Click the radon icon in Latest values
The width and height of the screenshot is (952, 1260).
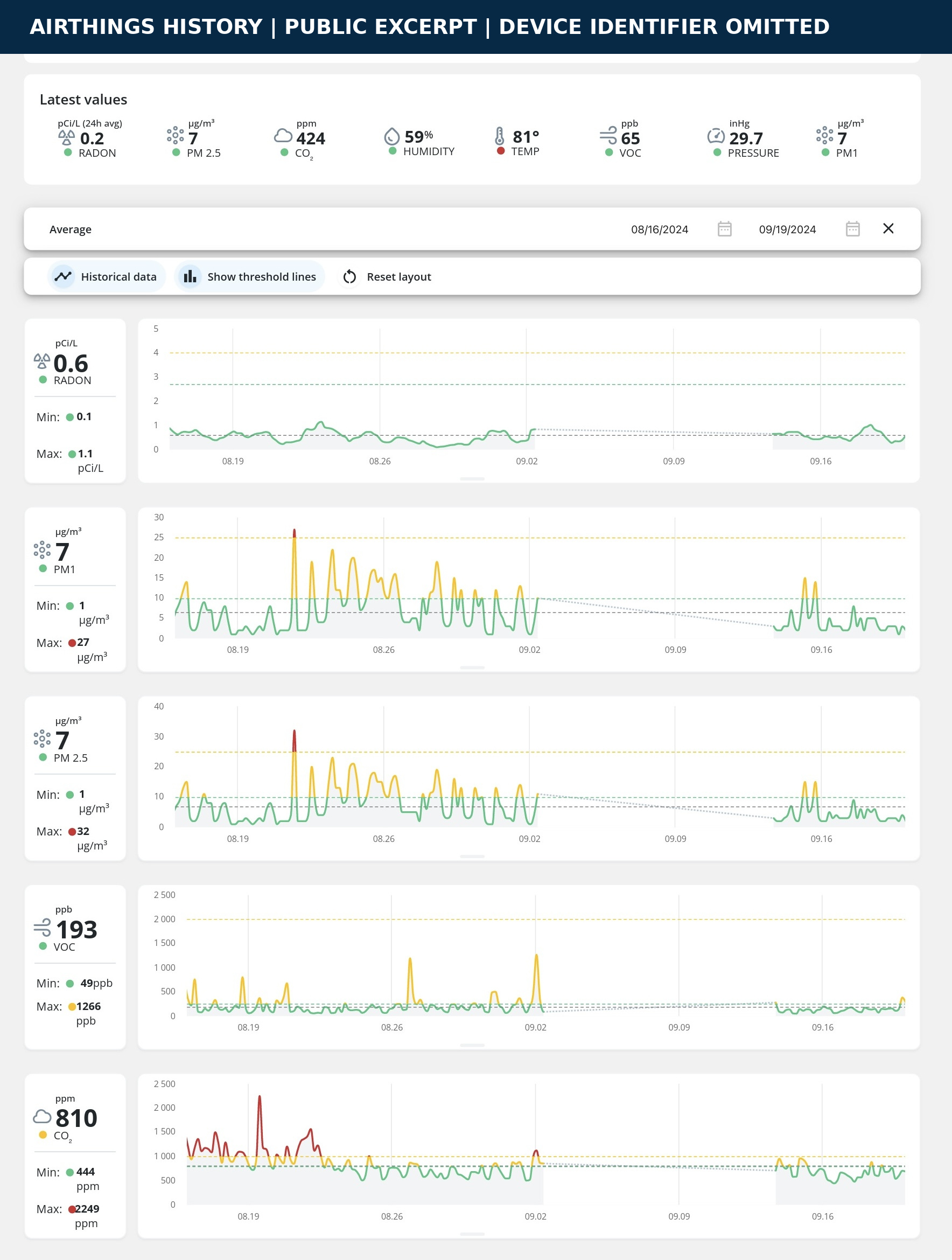click(67, 137)
